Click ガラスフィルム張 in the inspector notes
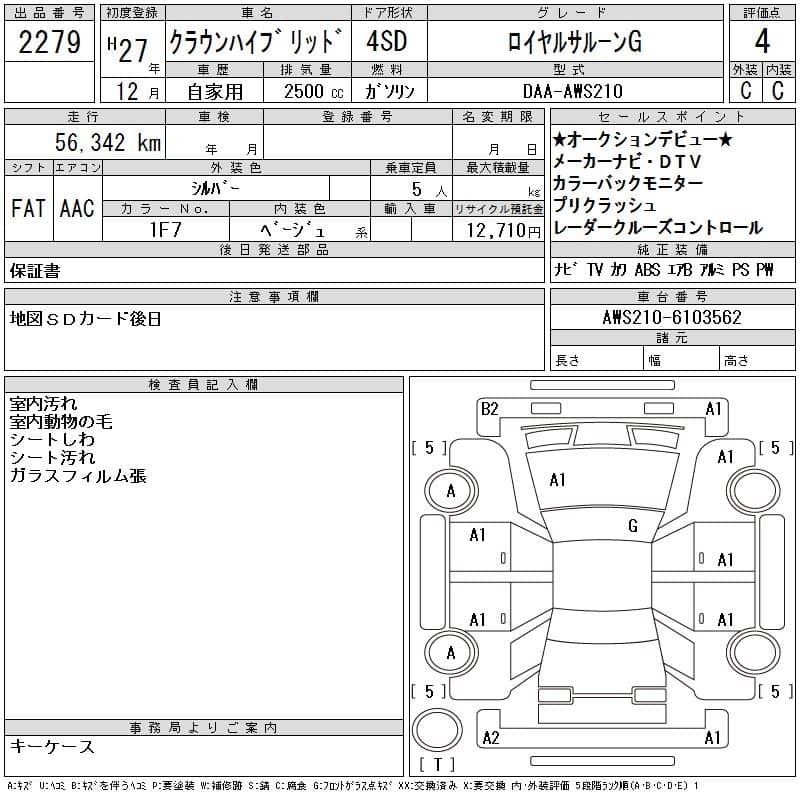Image resolution: width=800 pixels, height=800 pixels. pyautogui.click(x=78, y=476)
